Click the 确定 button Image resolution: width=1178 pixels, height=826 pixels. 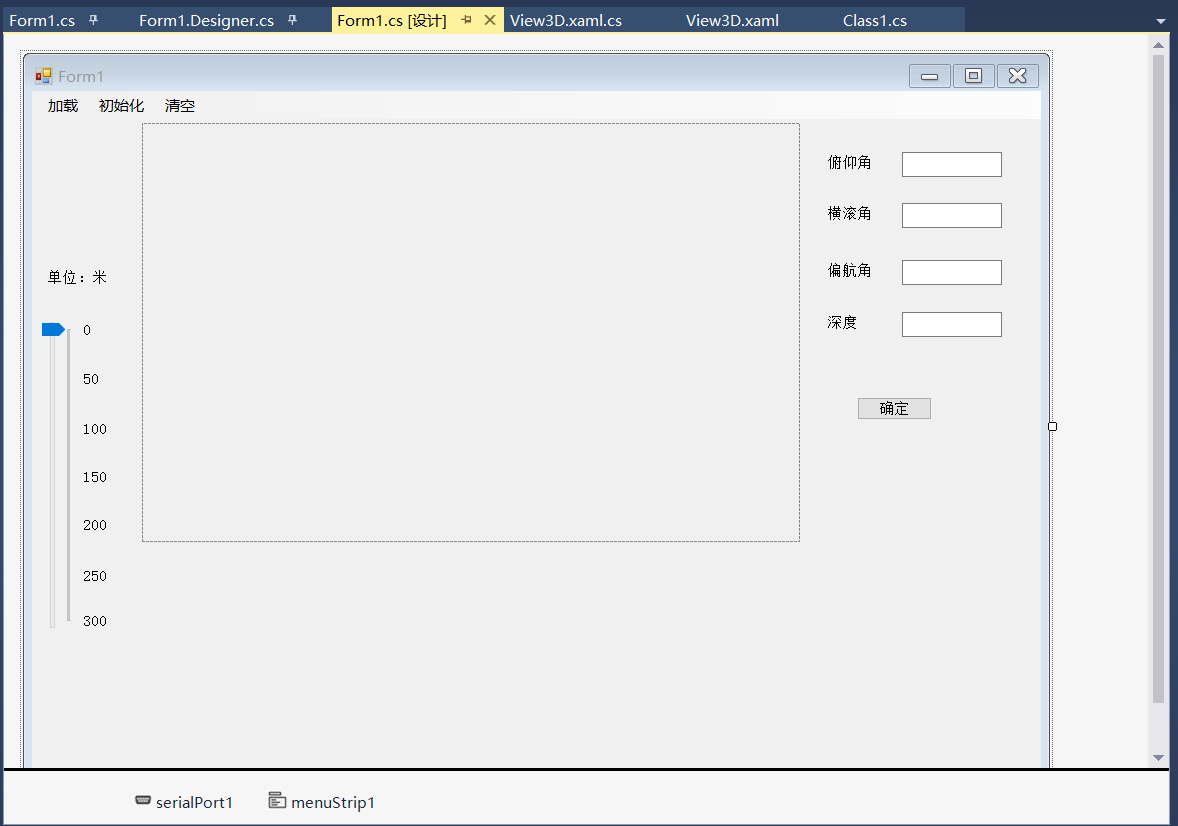(894, 409)
